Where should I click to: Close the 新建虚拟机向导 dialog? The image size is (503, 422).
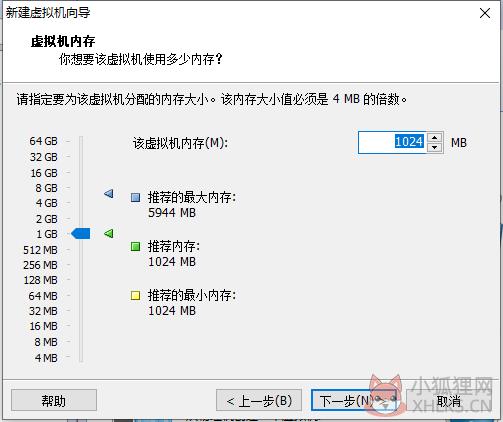click(485, 13)
